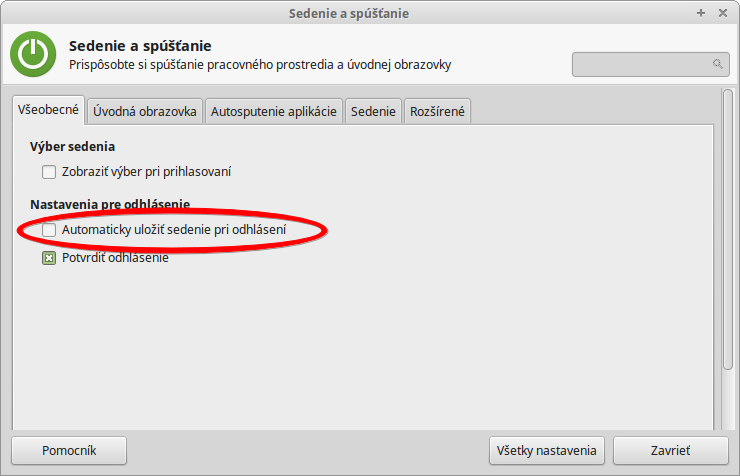This screenshot has width=740, height=476.
Task: Maximize the window with the plus icon
Action: coord(701,14)
